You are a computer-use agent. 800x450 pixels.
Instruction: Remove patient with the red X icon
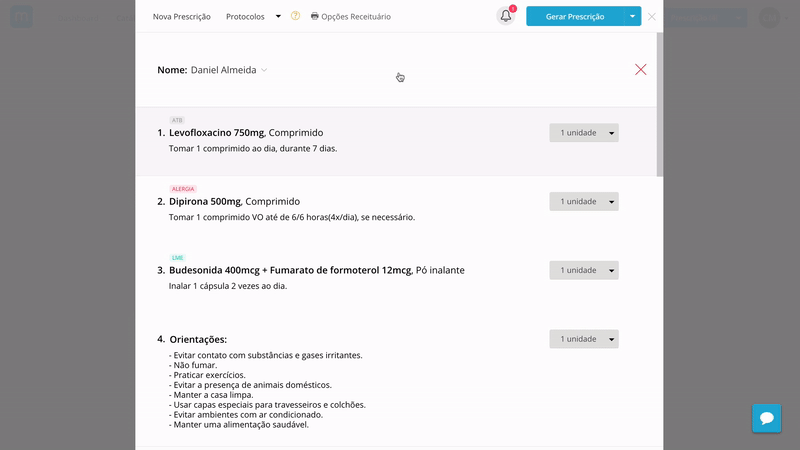pos(640,69)
